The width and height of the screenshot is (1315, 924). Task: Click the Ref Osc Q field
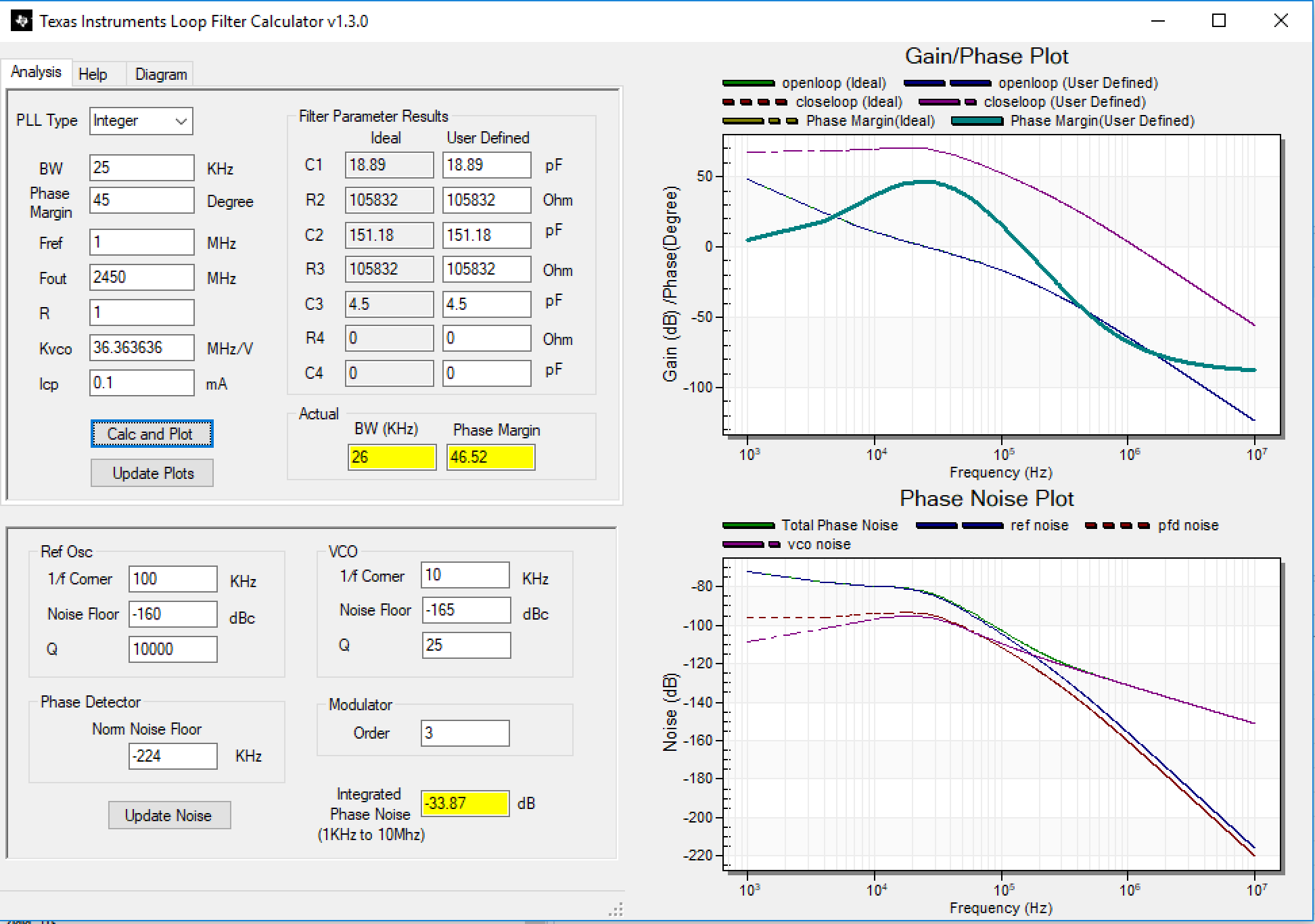(173, 649)
